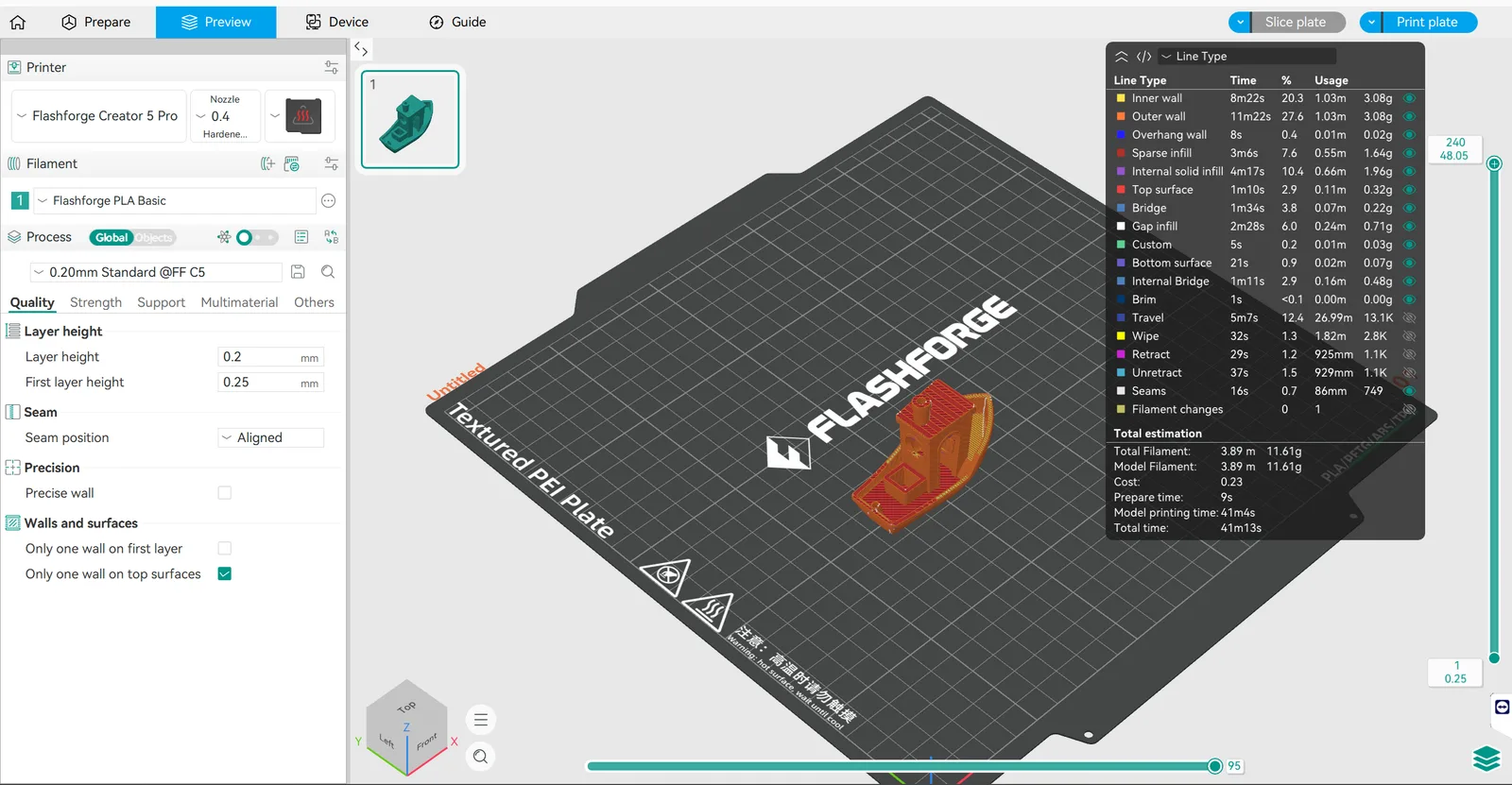The width and height of the screenshot is (1512, 785).
Task: Open the Strength settings tab
Action: pyautogui.click(x=95, y=302)
